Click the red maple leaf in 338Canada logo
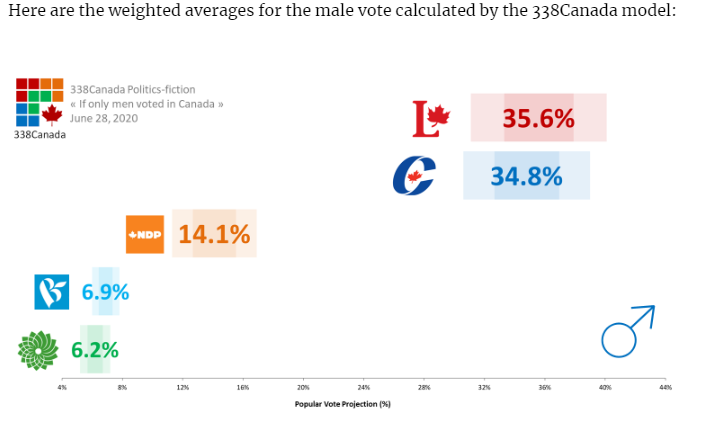 52,115
